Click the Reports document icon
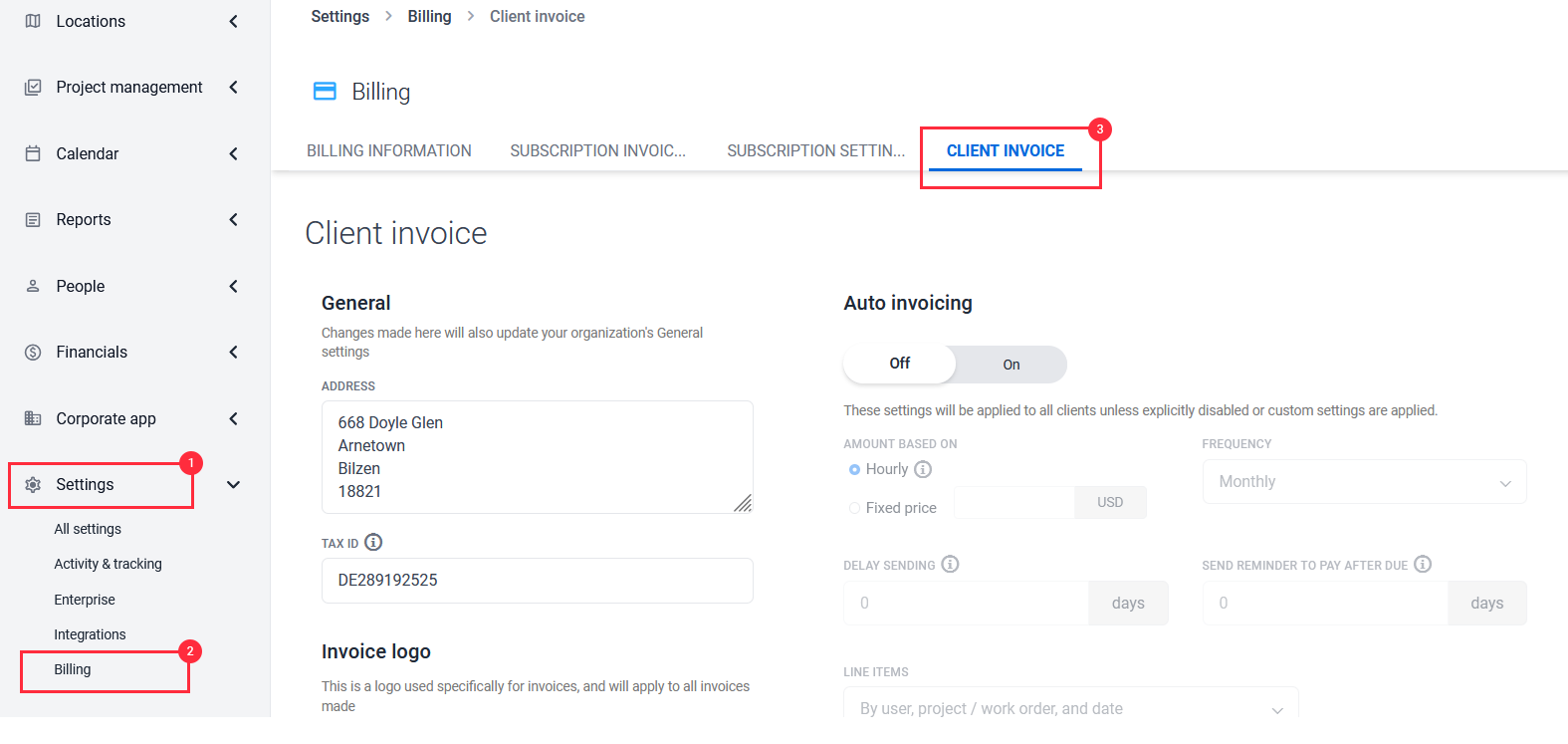 click(x=33, y=220)
